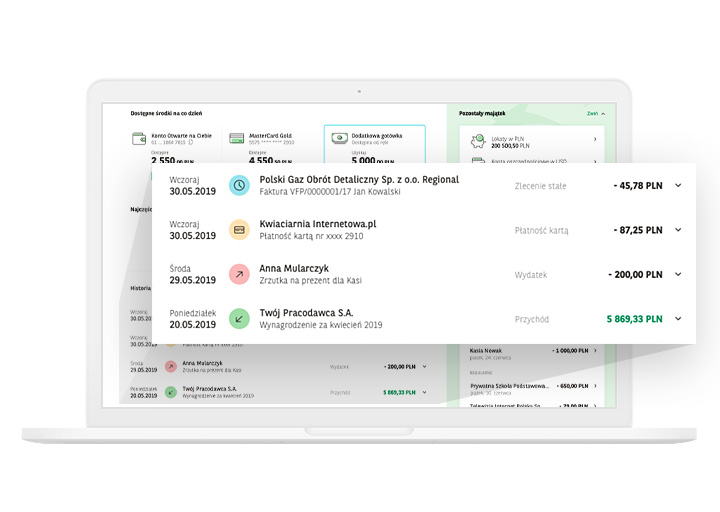720x512 pixels.
Task: Expand the Polski Gaz transaction details
Action: [x=678, y=185]
